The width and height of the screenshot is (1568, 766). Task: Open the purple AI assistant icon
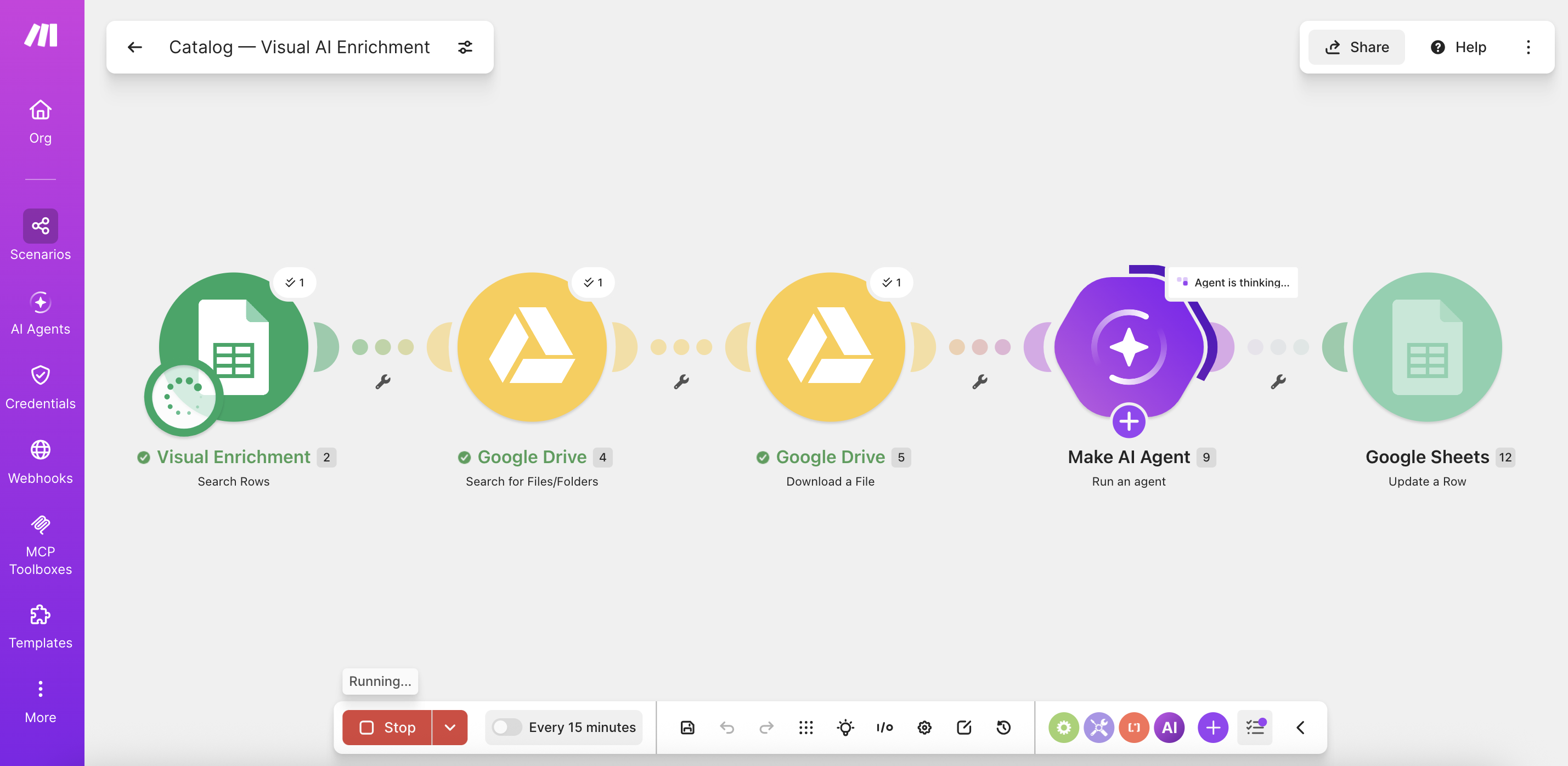[1169, 727]
